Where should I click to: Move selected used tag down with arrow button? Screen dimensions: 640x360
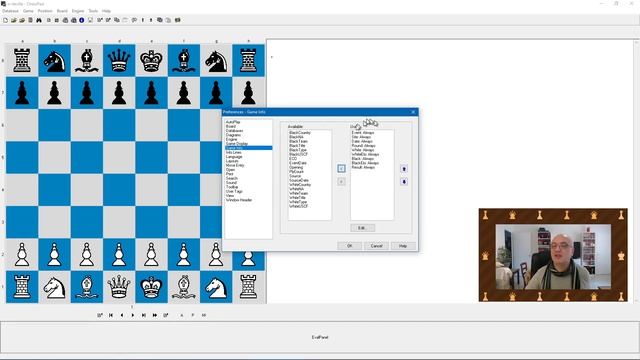coord(404,181)
